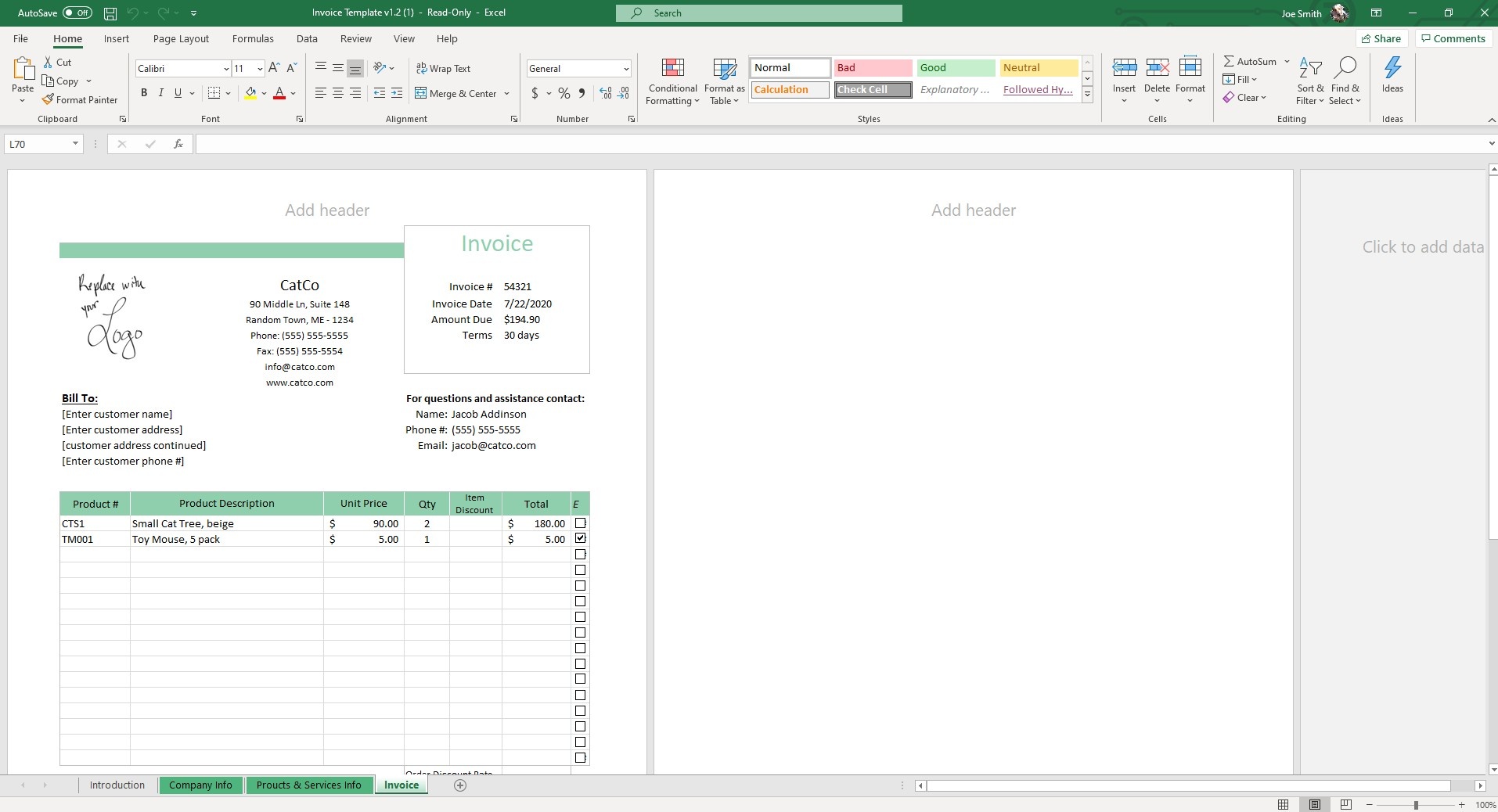
Task: Open the File menu
Action: 21,38
